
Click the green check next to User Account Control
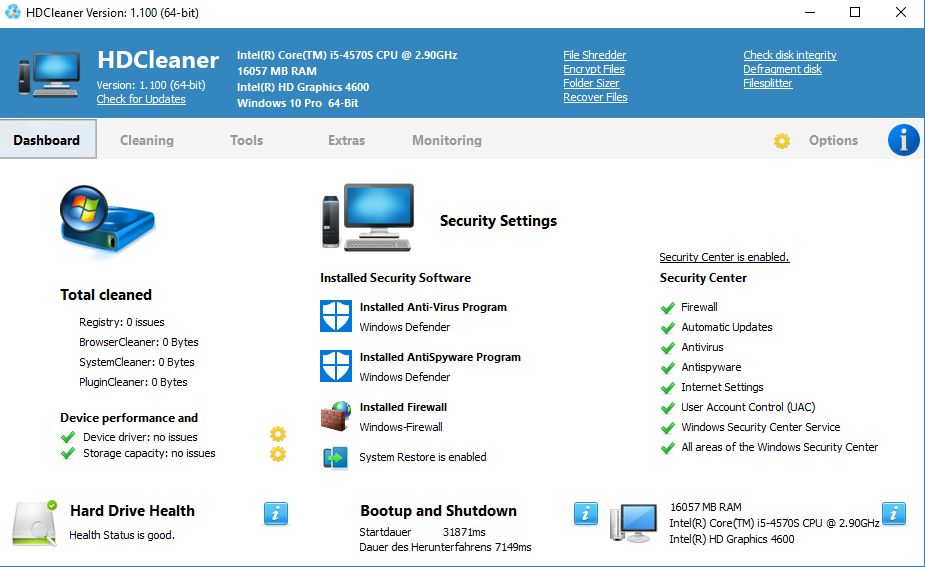[668, 408]
